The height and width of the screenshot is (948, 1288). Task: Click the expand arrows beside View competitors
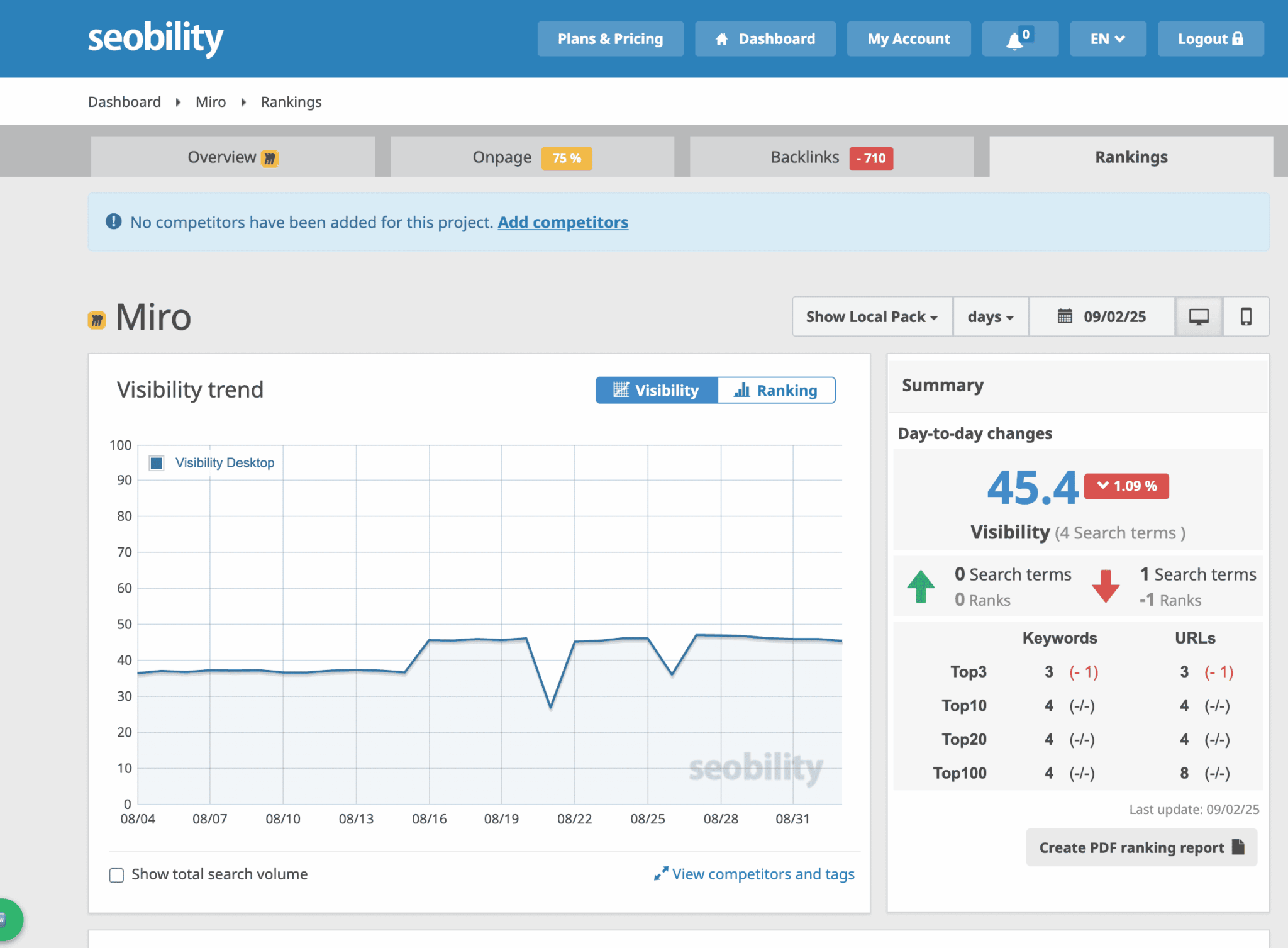660,873
